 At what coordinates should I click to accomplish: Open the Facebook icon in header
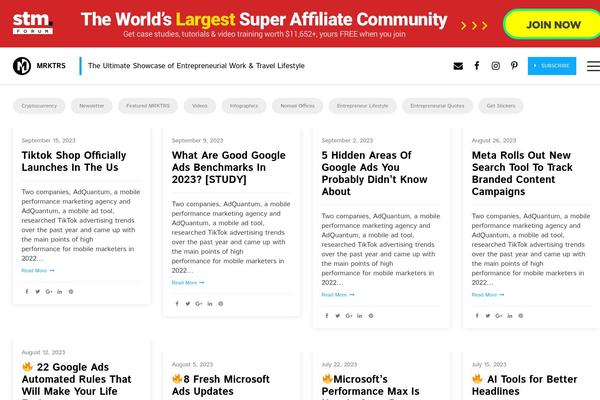pos(477,65)
